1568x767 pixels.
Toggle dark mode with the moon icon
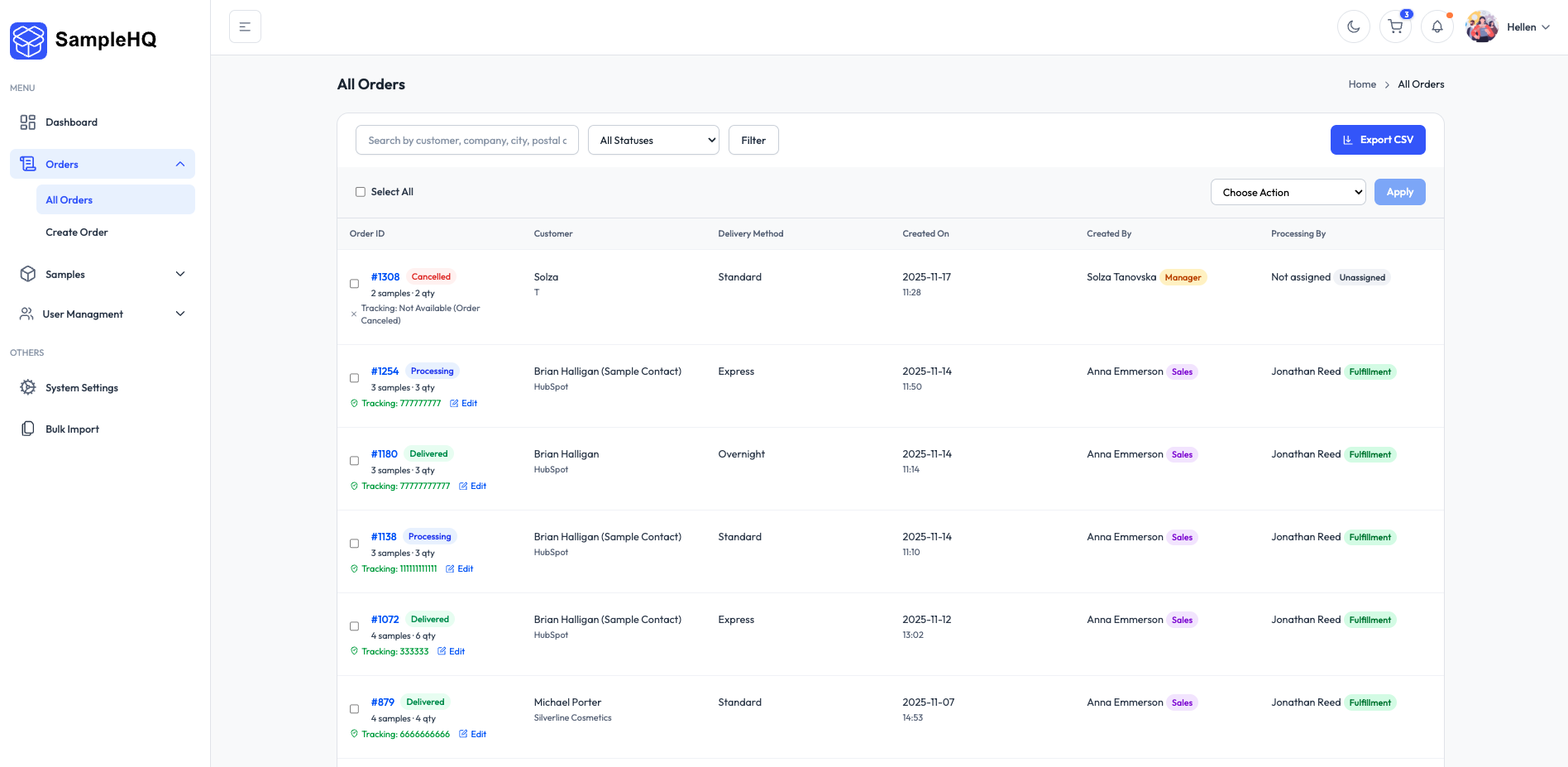tap(1354, 26)
